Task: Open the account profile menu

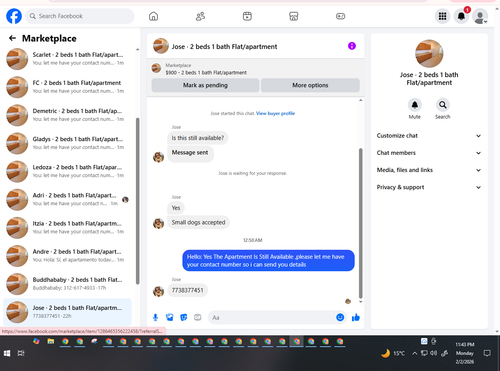Action: coord(480,16)
